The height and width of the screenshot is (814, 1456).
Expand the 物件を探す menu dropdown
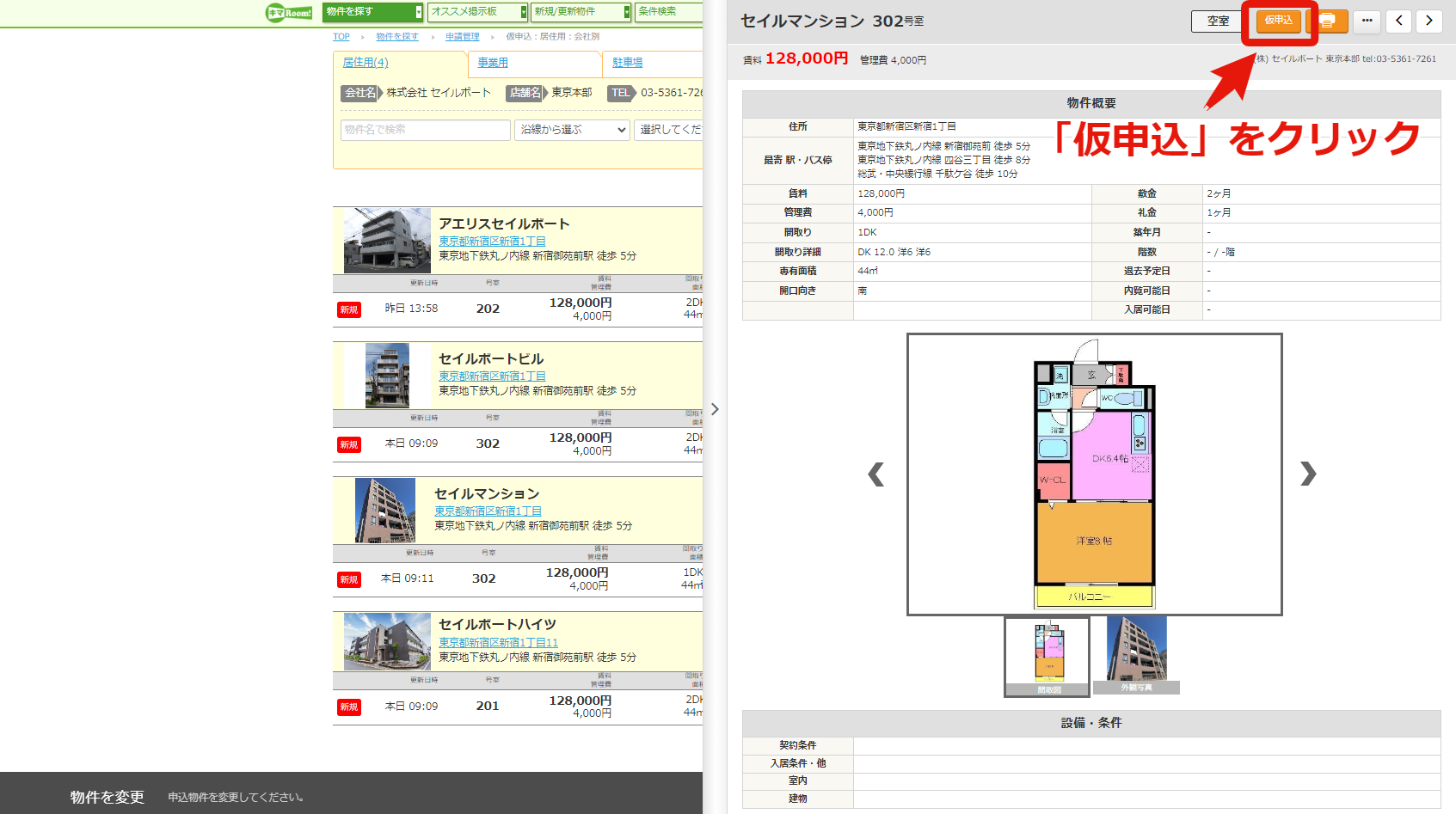click(x=373, y=12)
